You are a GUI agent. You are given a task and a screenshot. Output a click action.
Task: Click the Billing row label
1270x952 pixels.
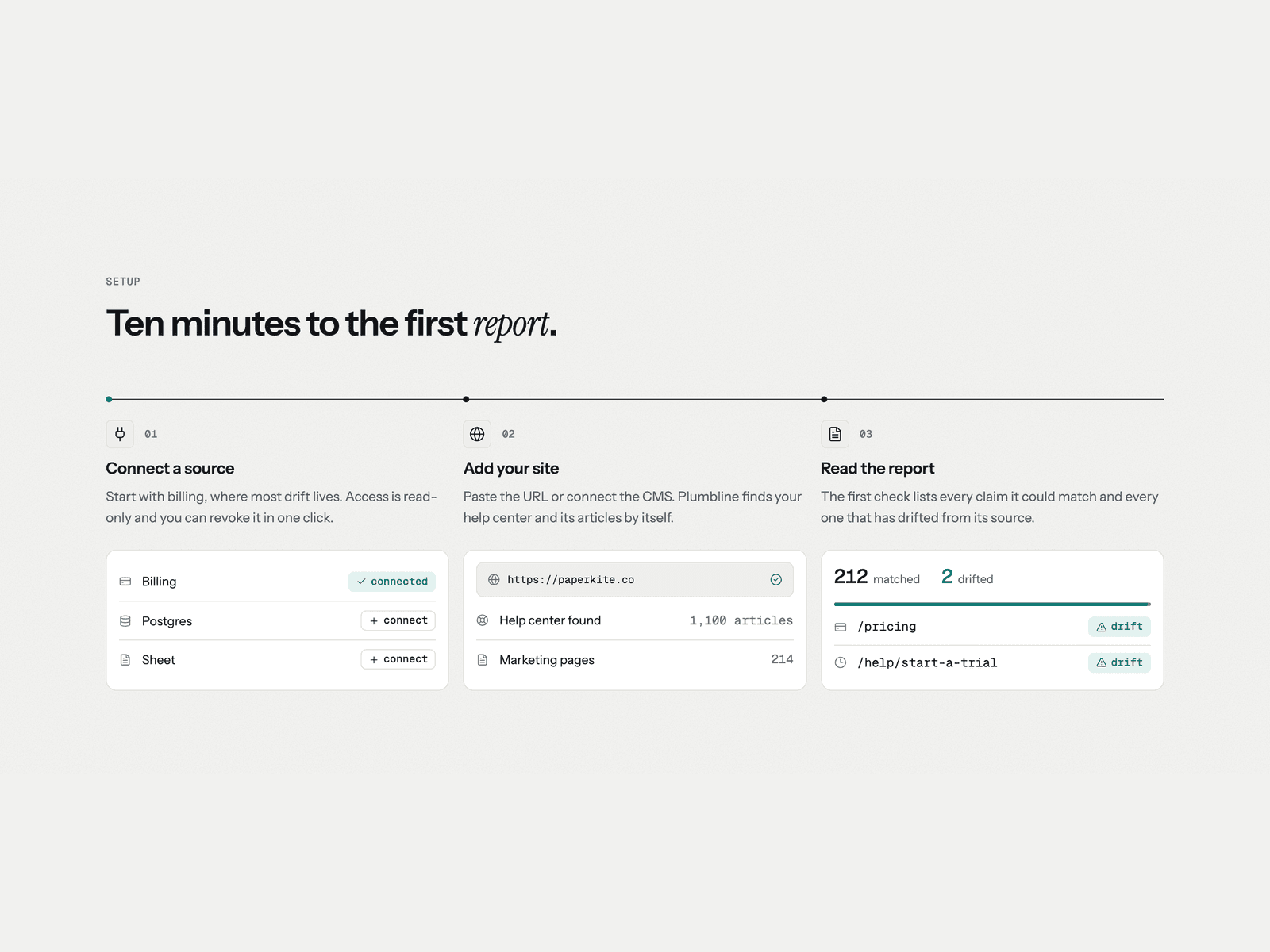[159, 582]
